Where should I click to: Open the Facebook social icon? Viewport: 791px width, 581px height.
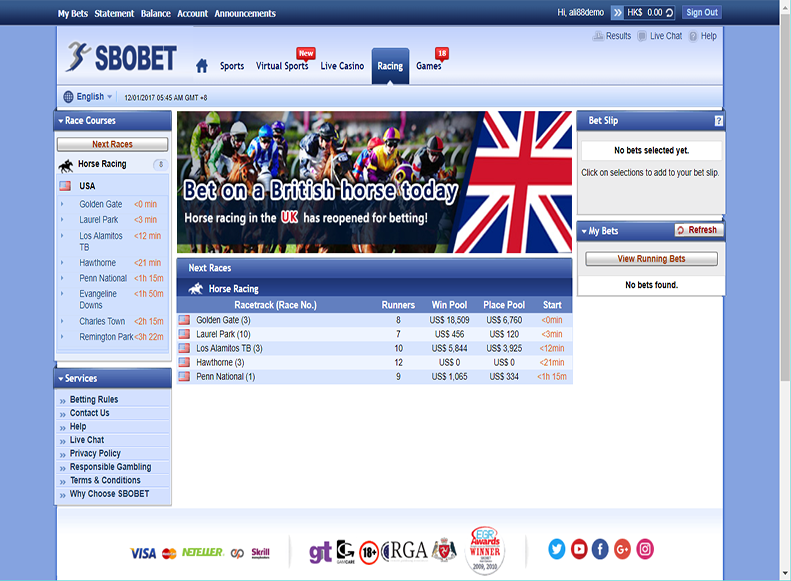(x=600, y=549)
